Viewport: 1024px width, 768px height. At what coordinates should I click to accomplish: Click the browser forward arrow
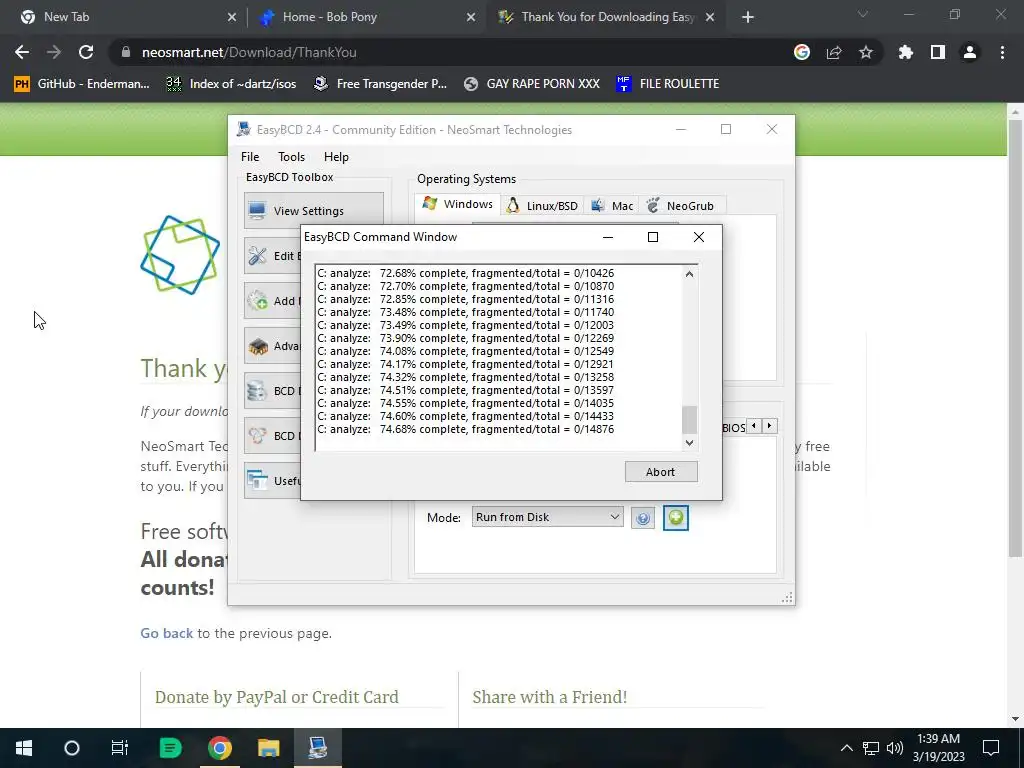(54, 52)
